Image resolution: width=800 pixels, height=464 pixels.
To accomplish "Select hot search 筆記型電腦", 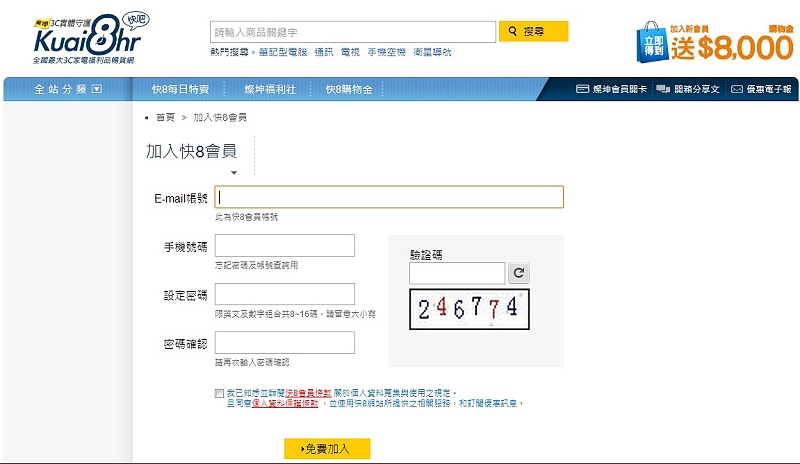I will 283,52.
